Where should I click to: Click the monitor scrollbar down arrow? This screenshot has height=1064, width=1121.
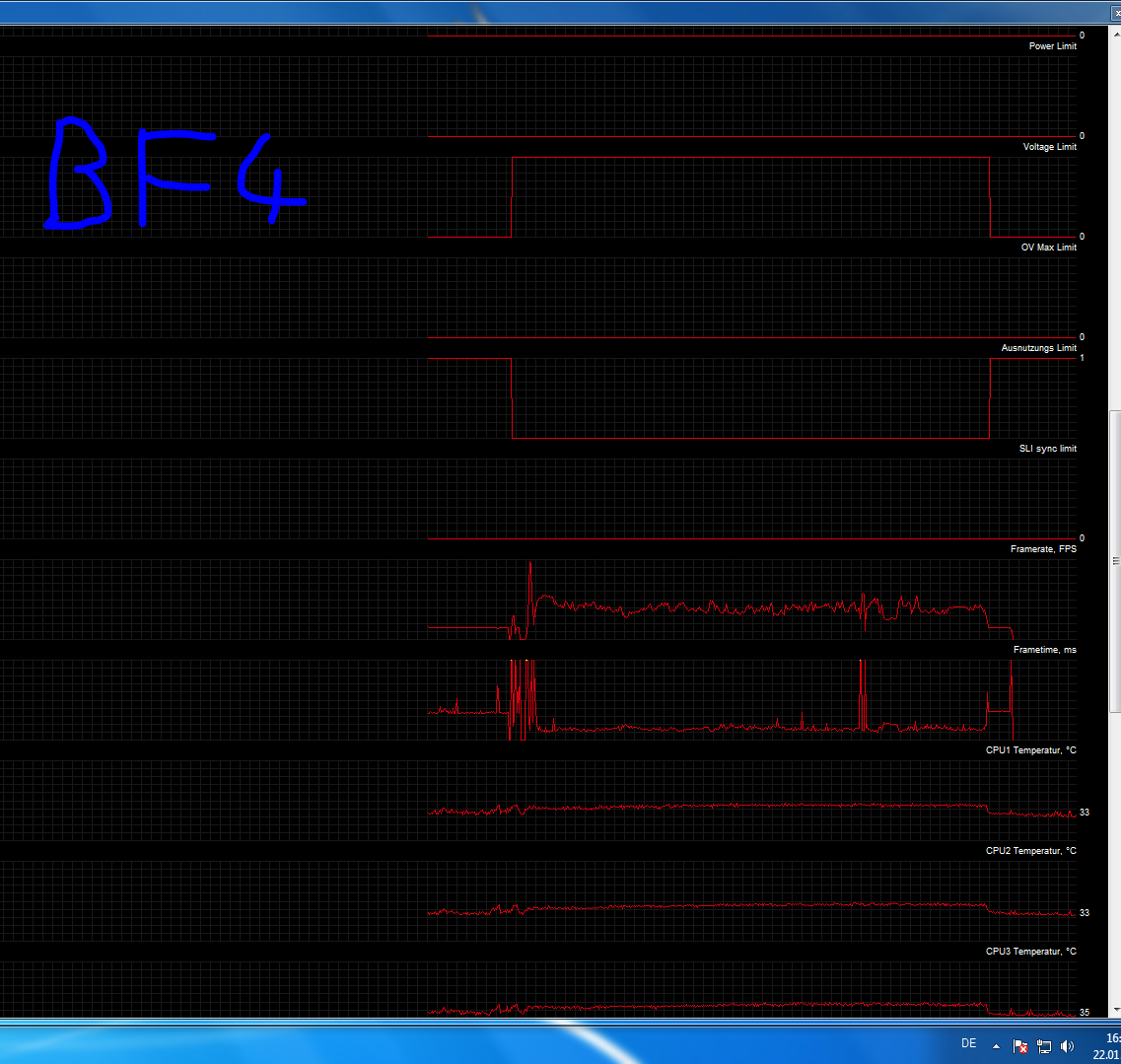[1115, 1010]
